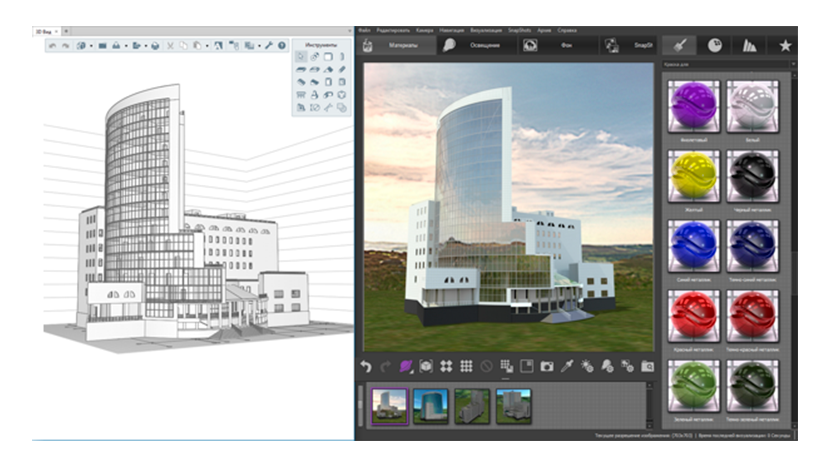
Task: Open the Файл menu in the render window
Action: click(x=365, y=31)
